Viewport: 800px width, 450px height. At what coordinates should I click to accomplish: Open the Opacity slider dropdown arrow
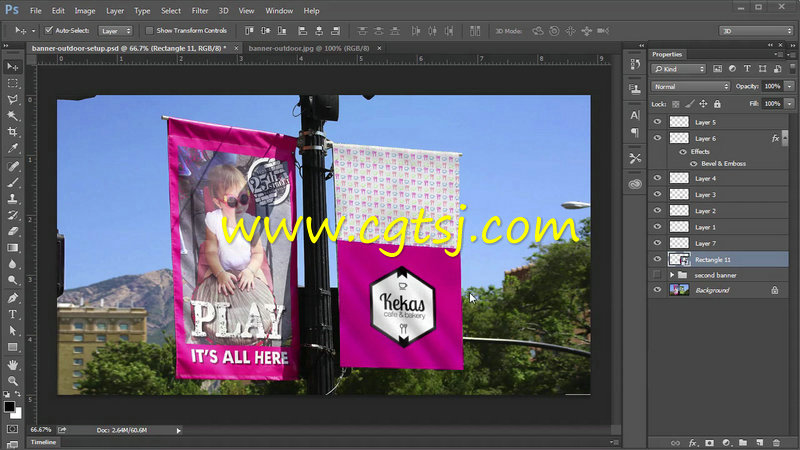tap(789, 87)
